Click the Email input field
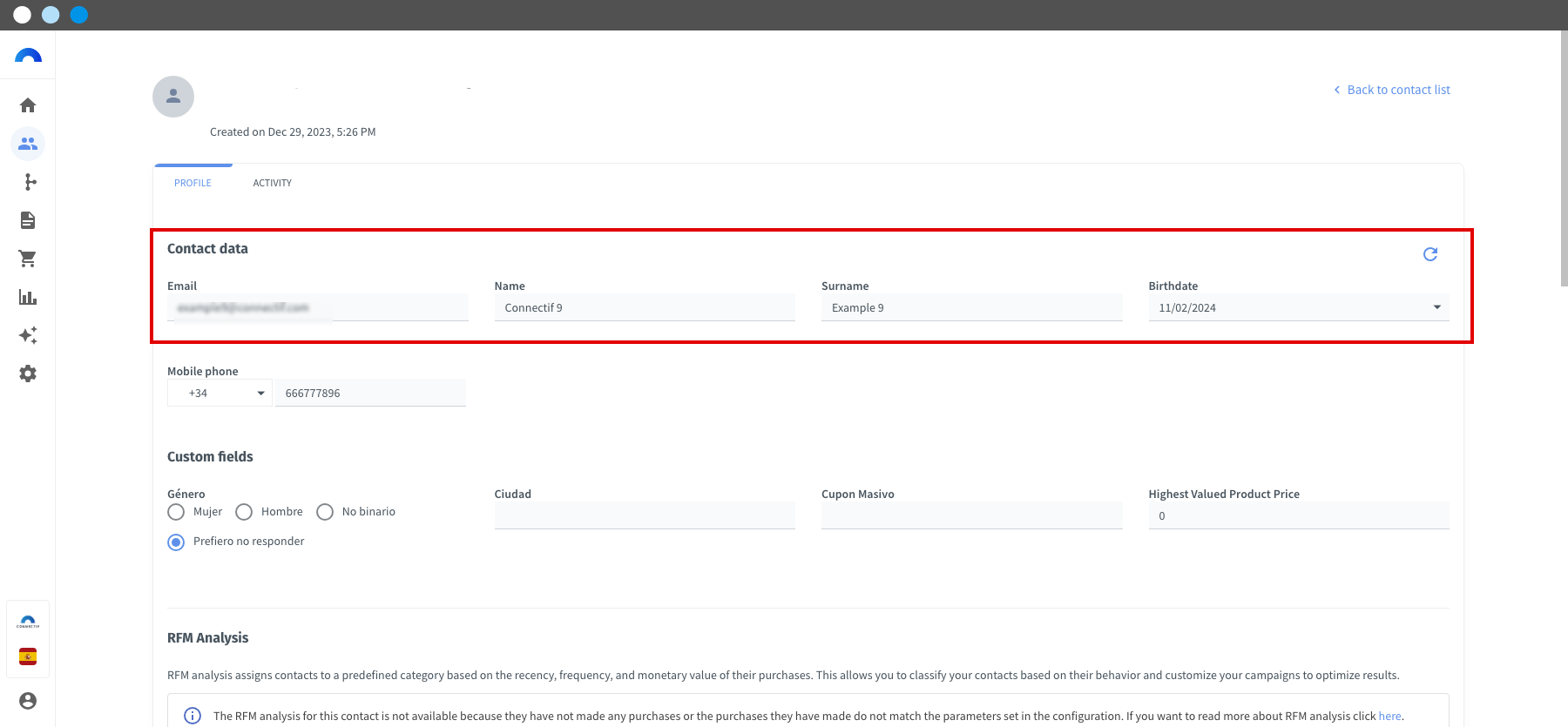Image resolution: width=1568 pixels, height=727 pixels. 318,307
